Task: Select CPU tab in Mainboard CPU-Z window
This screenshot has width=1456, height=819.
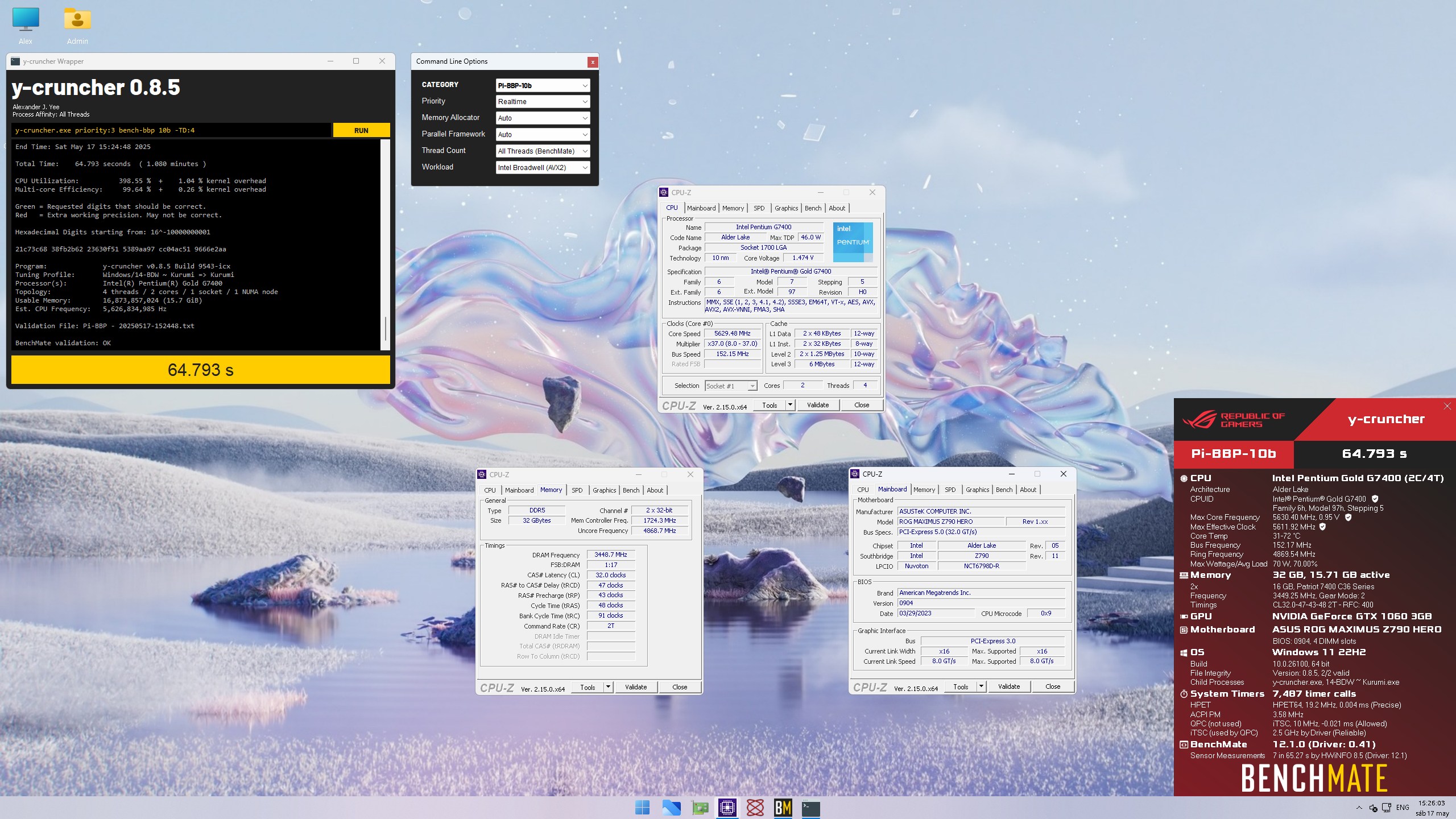Action: pos(863,490)
